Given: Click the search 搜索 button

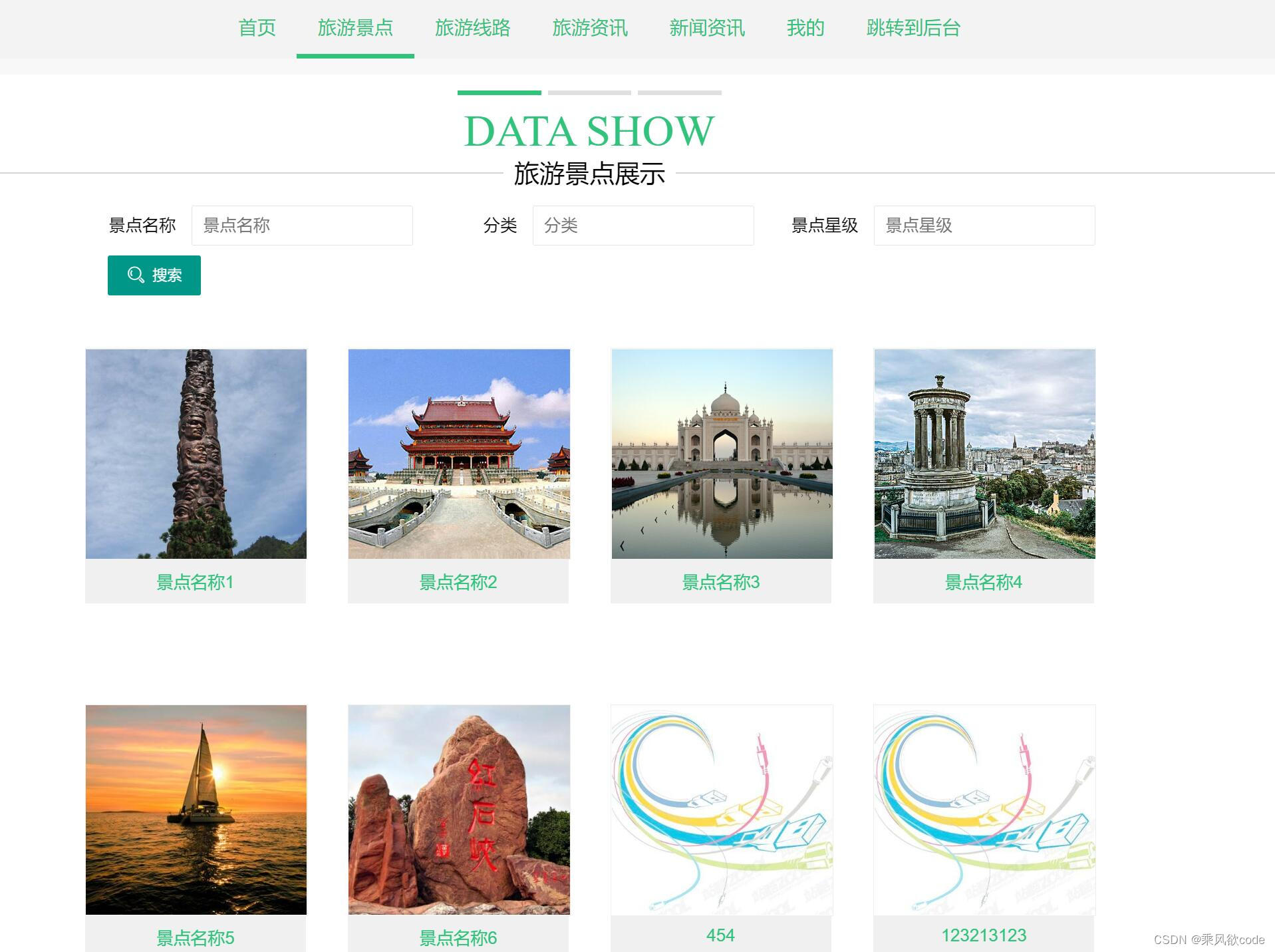Looking at the screenshot, I should point(154,275).
